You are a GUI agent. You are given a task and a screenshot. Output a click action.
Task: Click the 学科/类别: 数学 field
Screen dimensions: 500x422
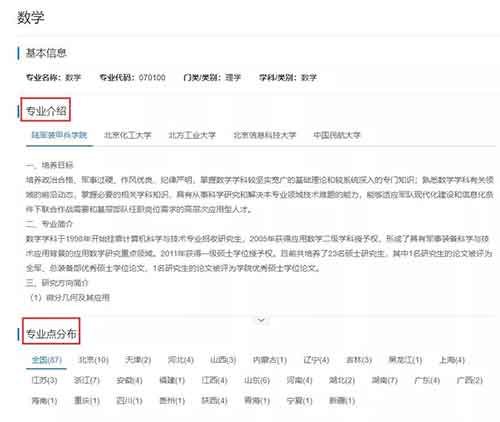click(x=288, y=78)
